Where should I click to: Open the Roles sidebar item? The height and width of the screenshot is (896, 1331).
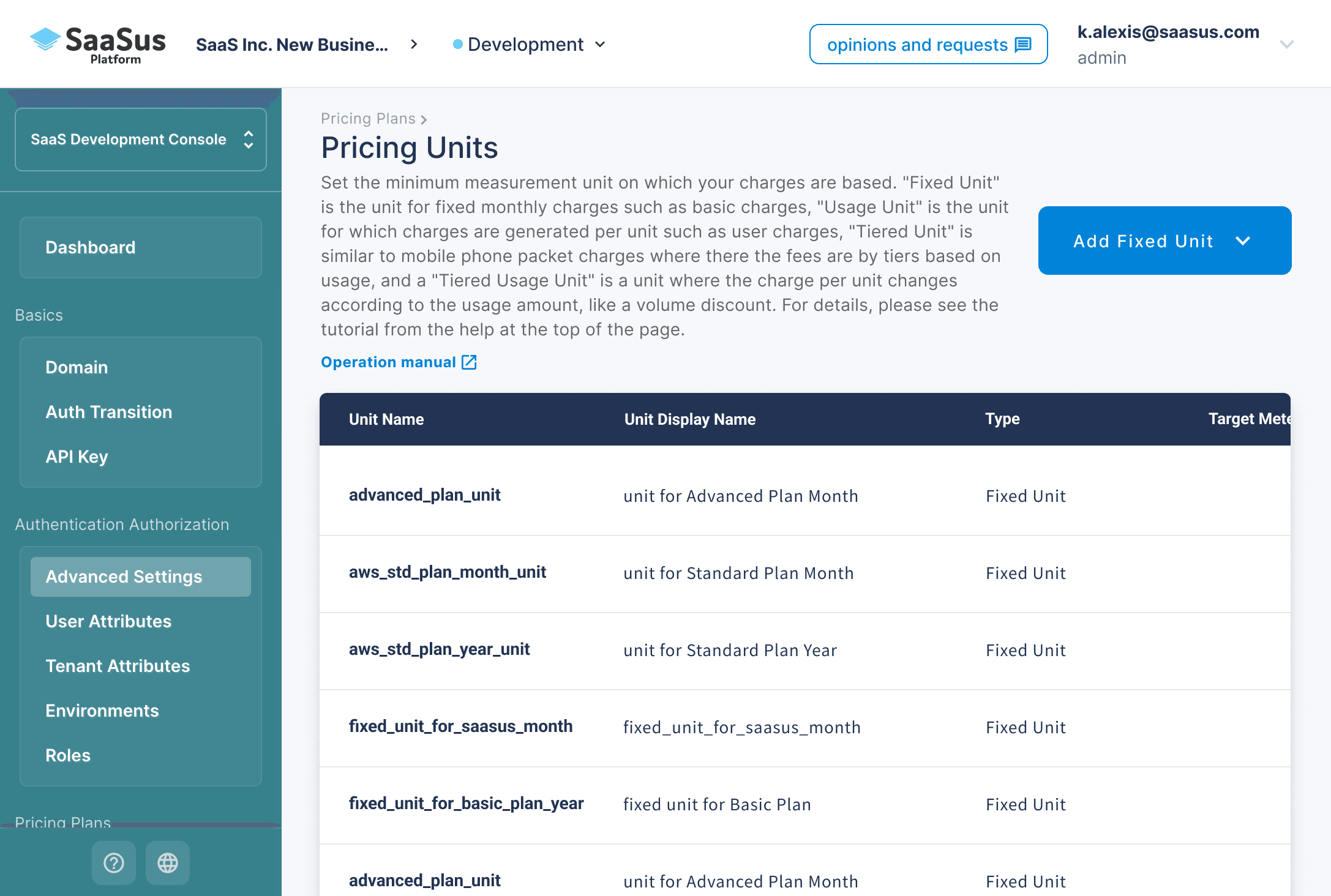pos(68,755)
